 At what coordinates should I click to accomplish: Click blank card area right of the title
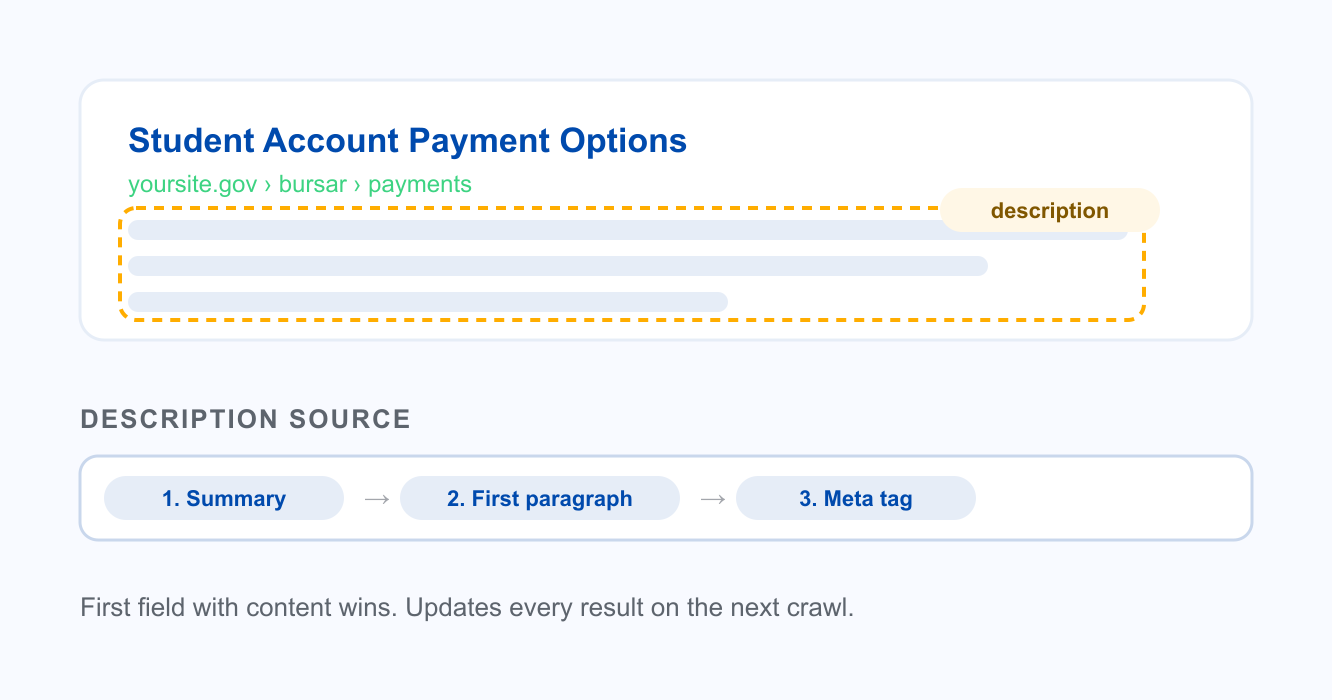(960, 141)
